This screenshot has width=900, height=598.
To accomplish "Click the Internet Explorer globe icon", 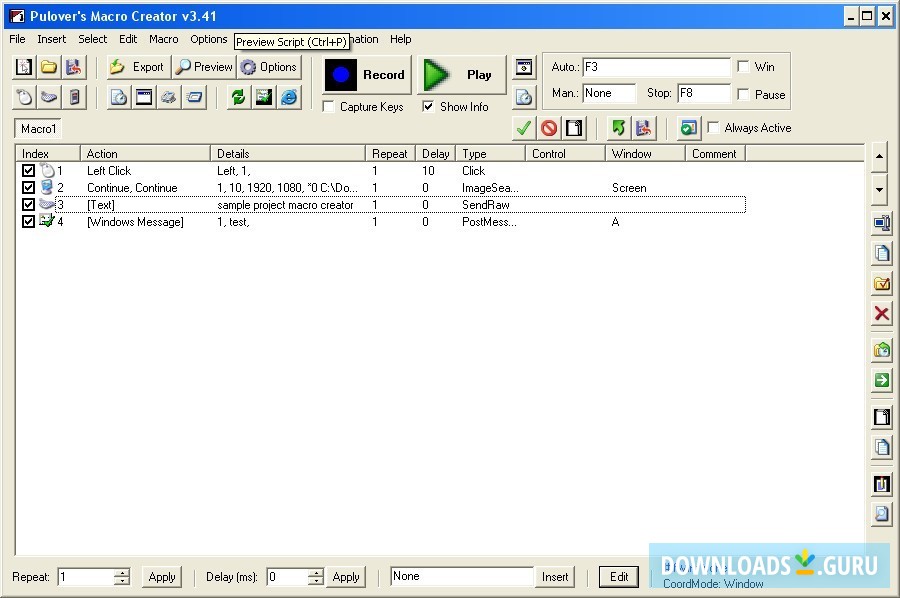I will 288,97.
